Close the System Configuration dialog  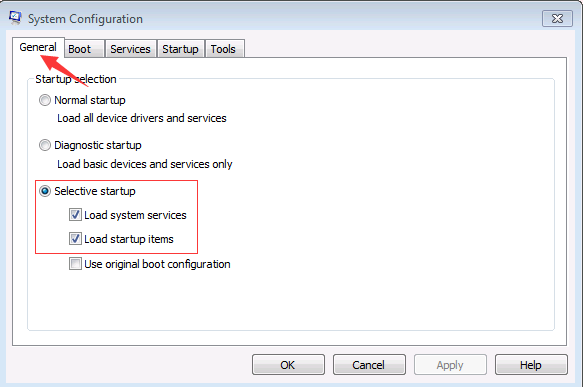(x=557, y=19)
